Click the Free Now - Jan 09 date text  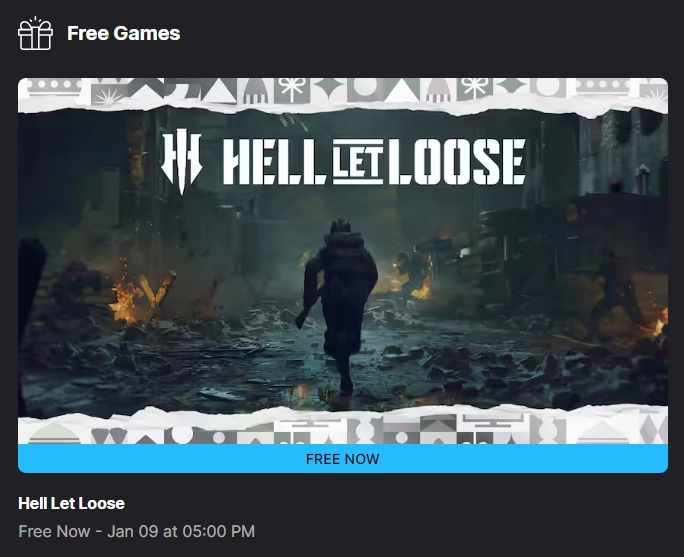pyautogui.click(x=137, y=531)
